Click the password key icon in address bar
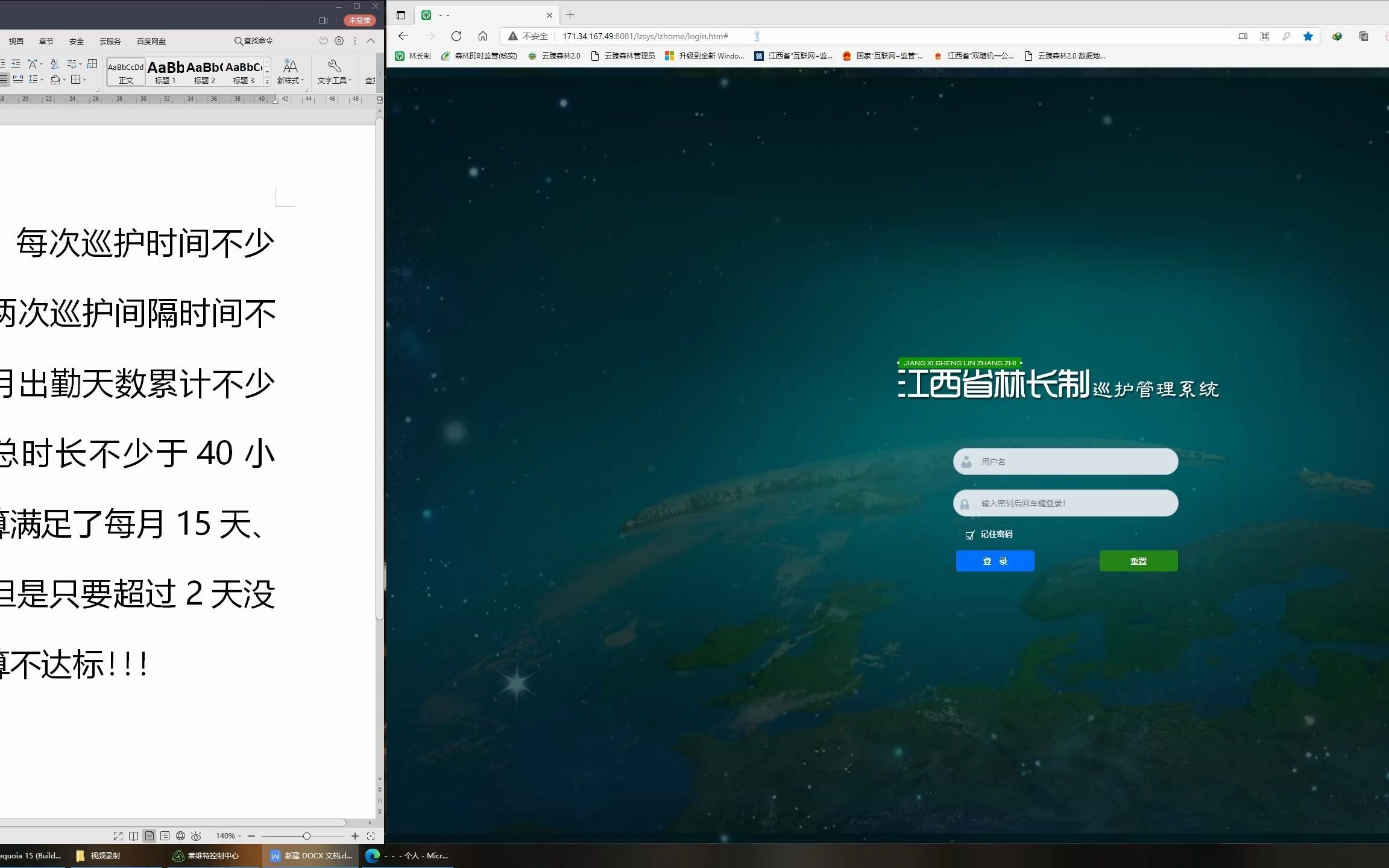Image resolution: width=1389 pixels, height=868 pixels. pos(1287,36)
